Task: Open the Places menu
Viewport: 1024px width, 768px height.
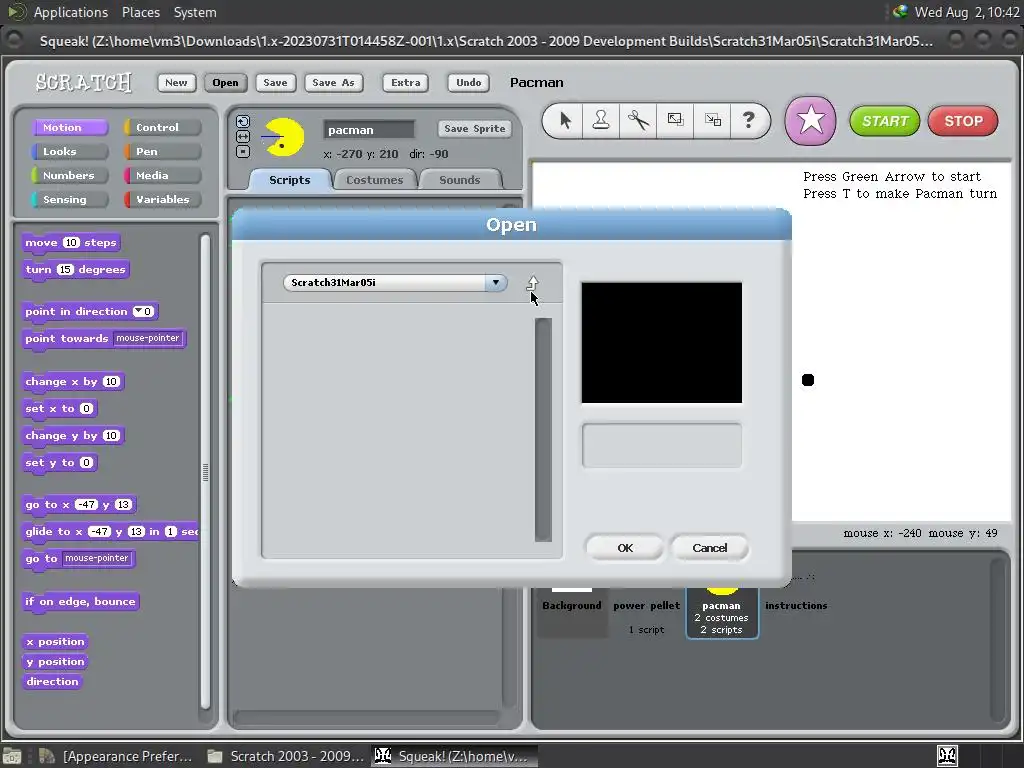Action: [140, 12]
